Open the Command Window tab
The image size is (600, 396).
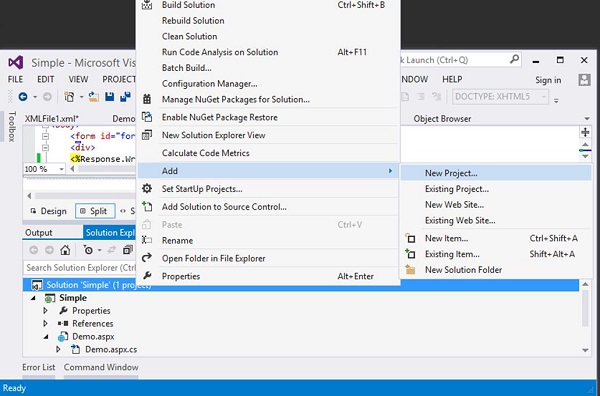(101, 367)
